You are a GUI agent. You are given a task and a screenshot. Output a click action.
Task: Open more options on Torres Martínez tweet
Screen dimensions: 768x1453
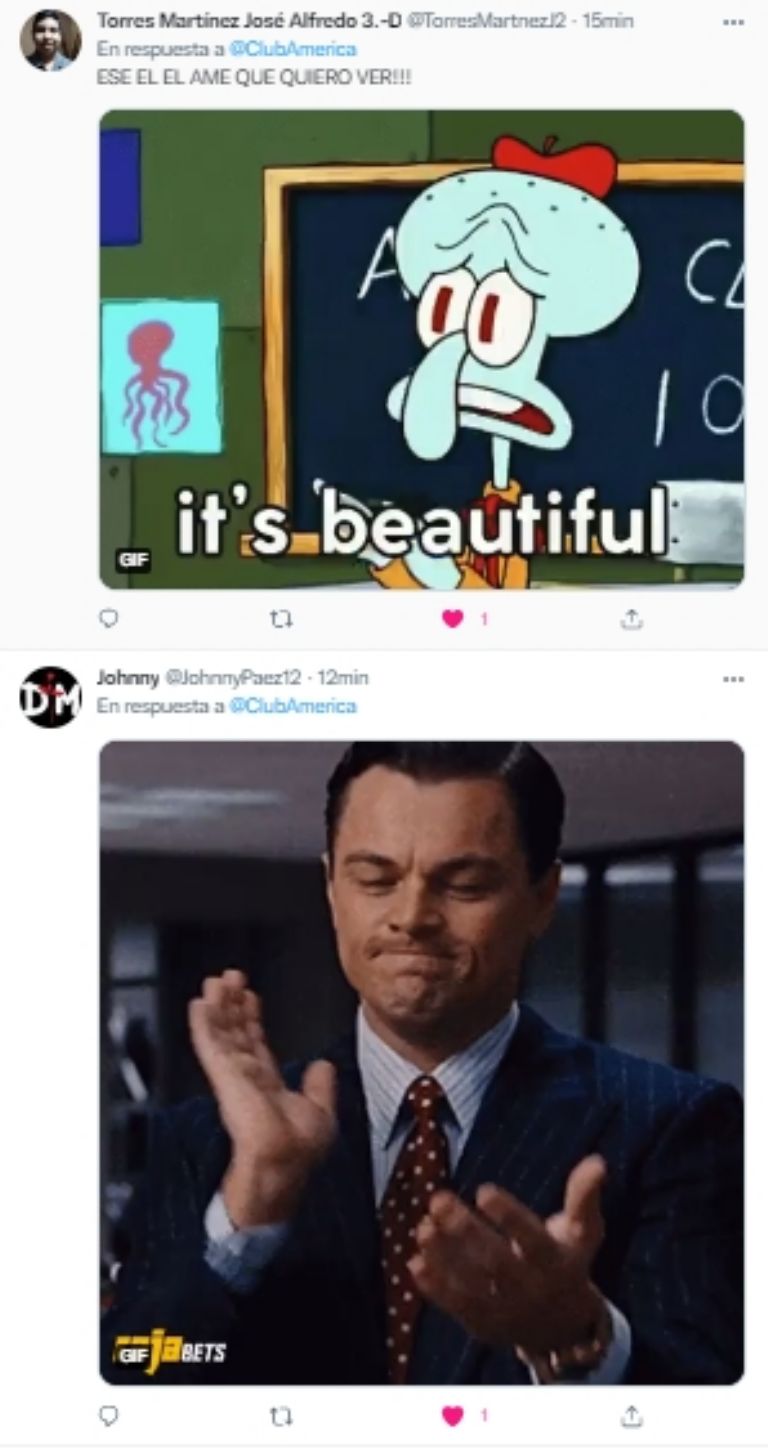coord(733,21)
